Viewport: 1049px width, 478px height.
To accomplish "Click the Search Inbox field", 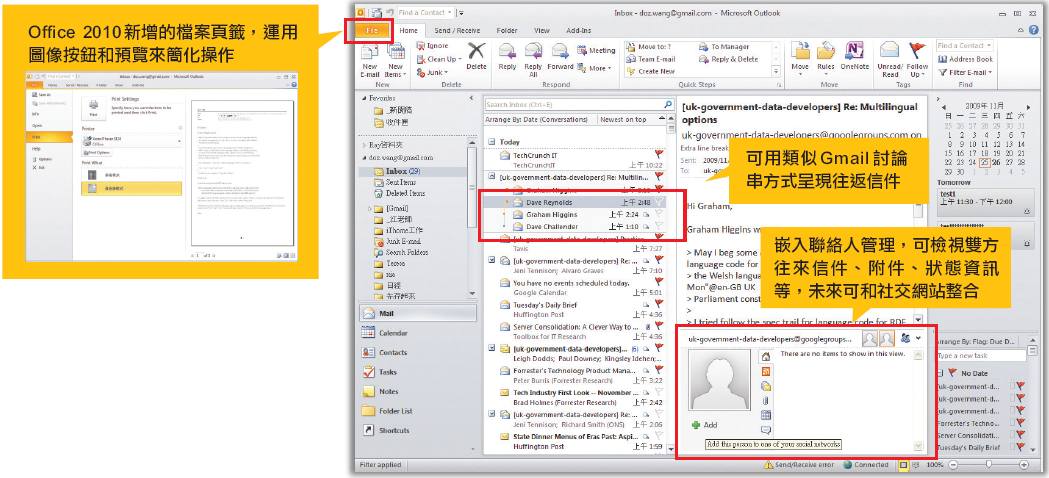I will (x=570, y=103).
